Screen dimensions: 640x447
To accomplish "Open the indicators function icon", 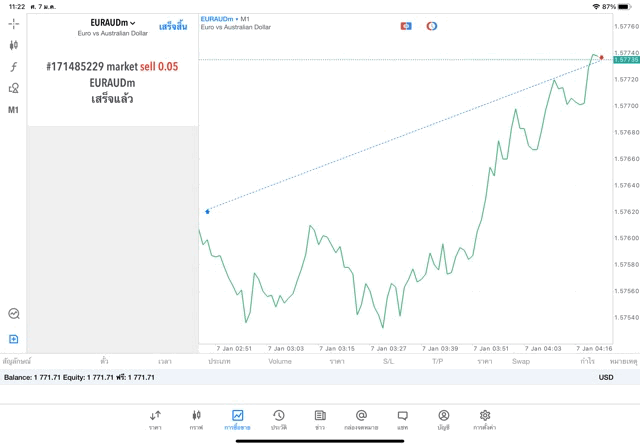I will [14, 67].
